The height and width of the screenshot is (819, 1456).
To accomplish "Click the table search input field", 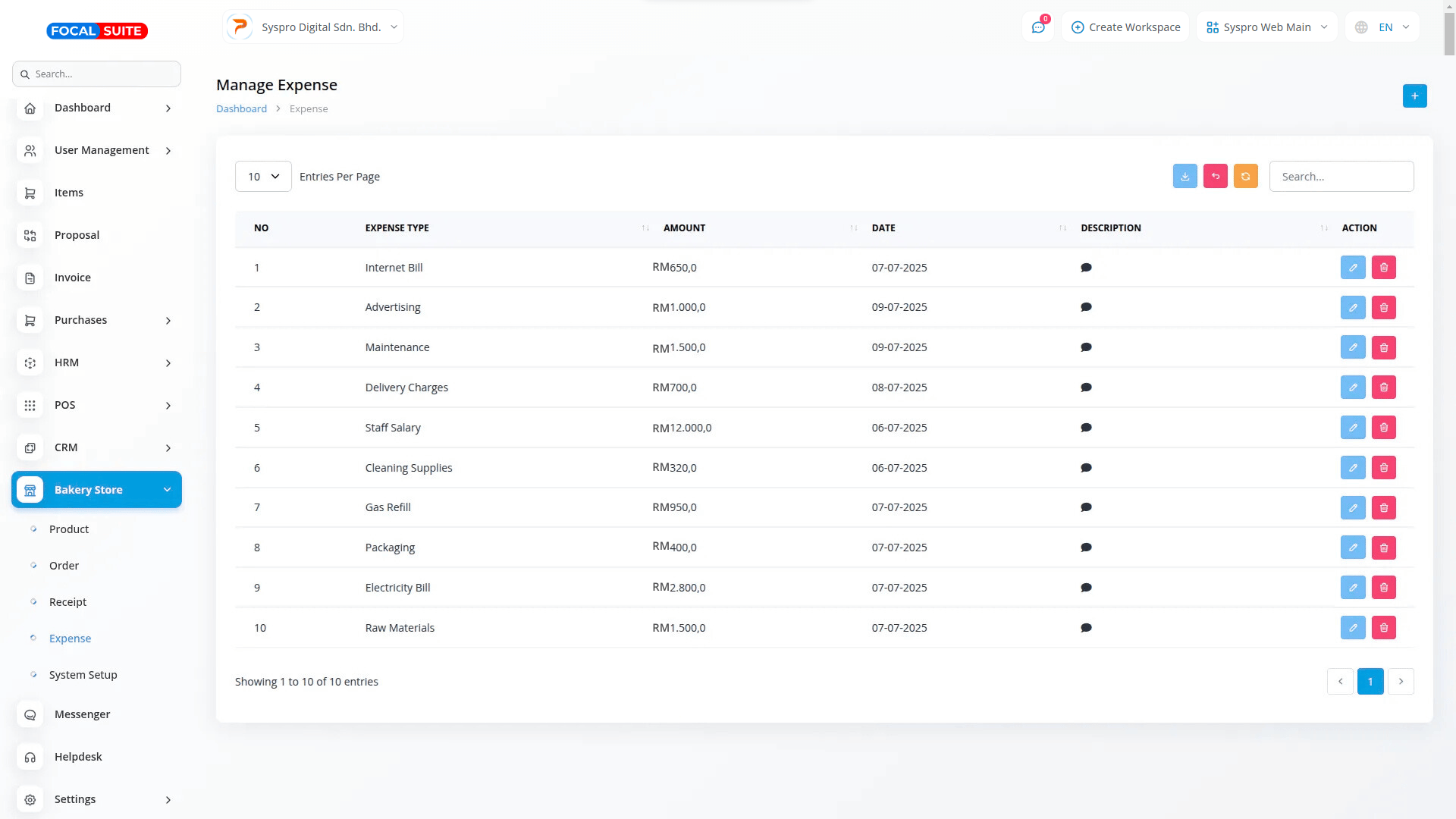I will 1341,177.
